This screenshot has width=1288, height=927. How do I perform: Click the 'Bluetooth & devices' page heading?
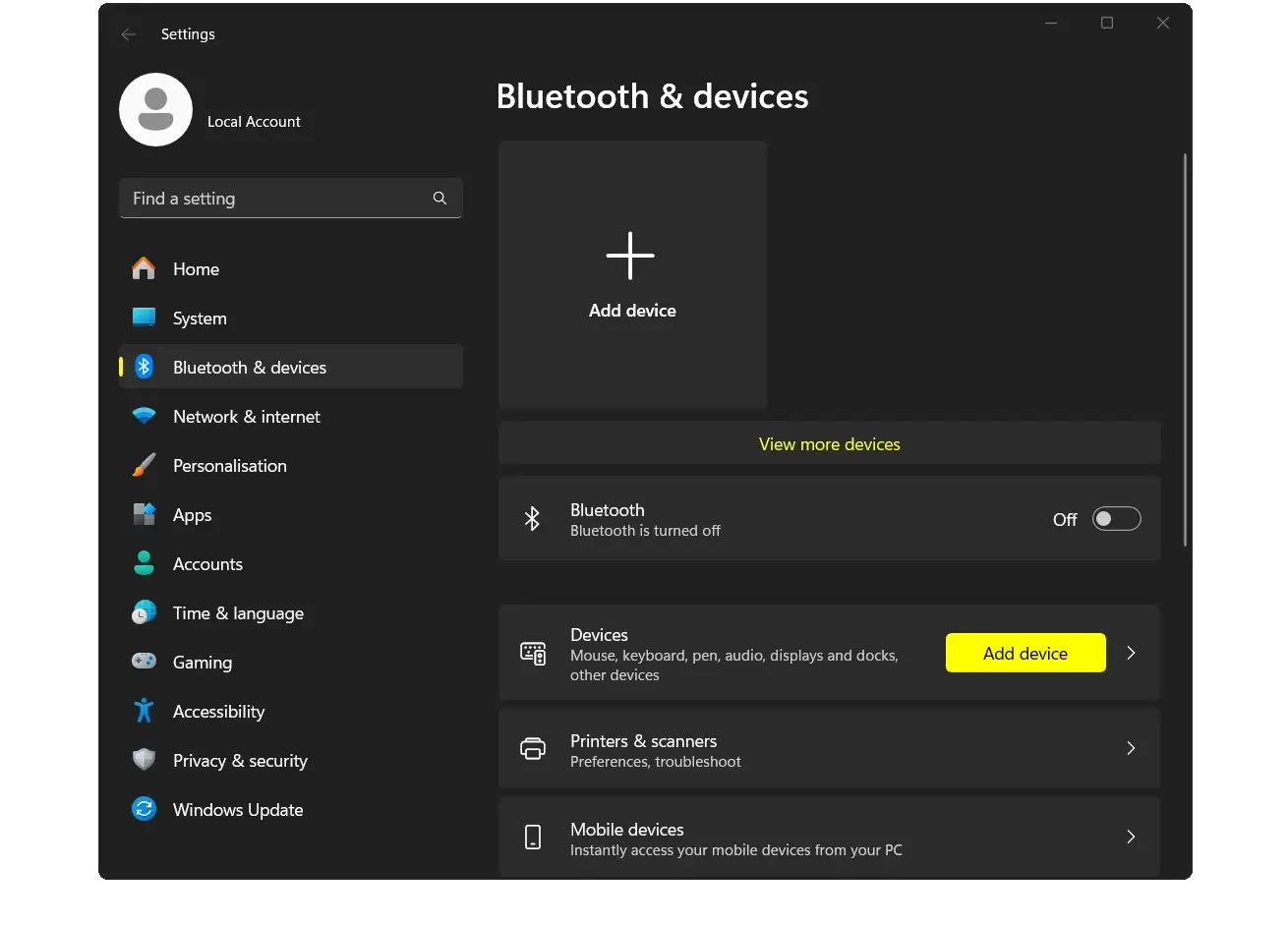(652, 96)
